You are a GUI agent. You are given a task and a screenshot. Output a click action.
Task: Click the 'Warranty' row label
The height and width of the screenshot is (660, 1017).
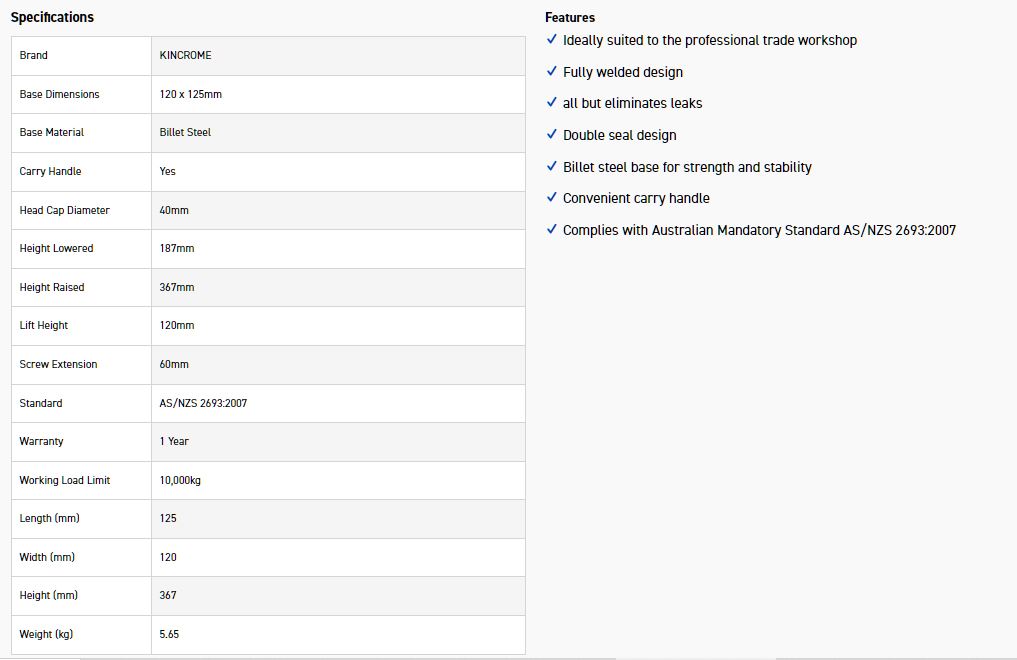click(41, 441)
